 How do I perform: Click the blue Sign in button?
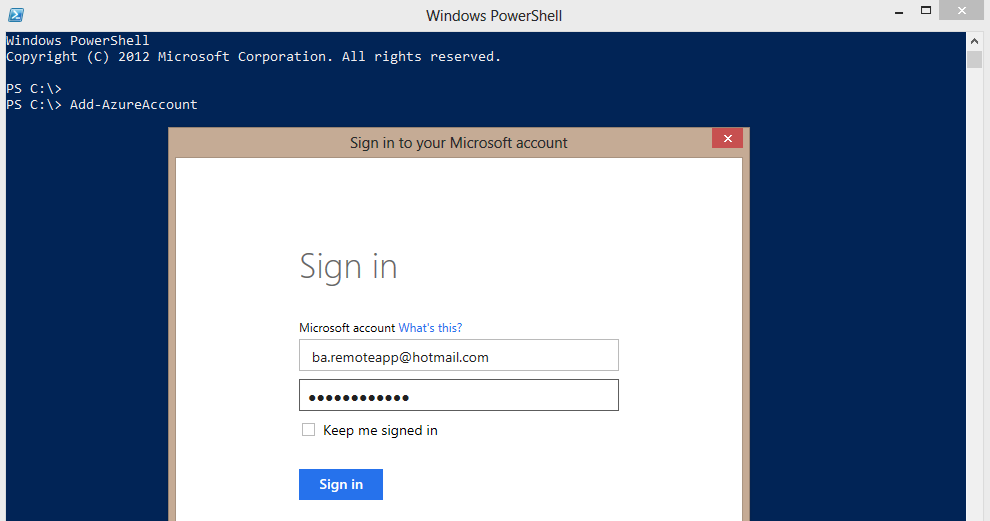coord(341,484)
